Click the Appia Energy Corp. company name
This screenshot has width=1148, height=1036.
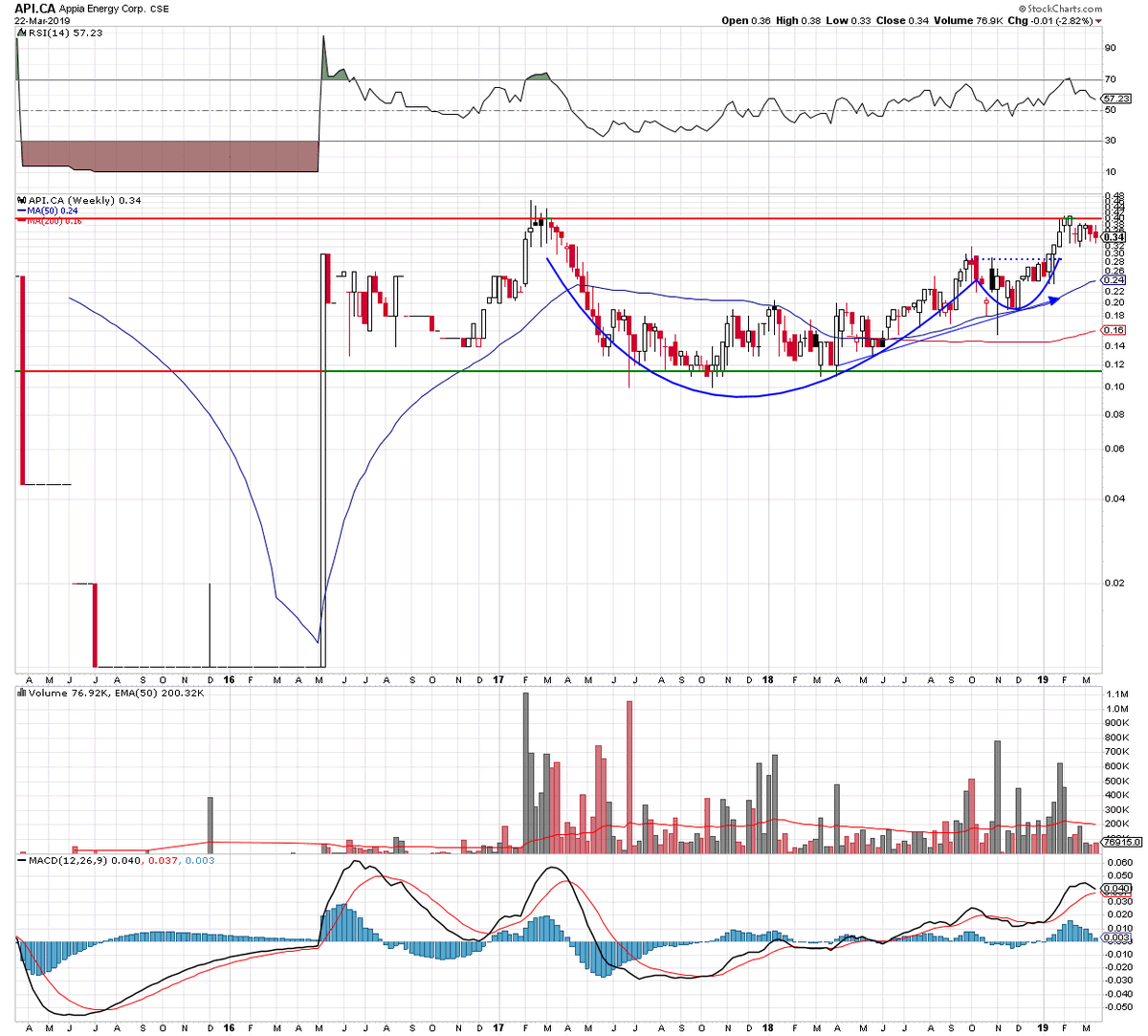click(101, 8)
